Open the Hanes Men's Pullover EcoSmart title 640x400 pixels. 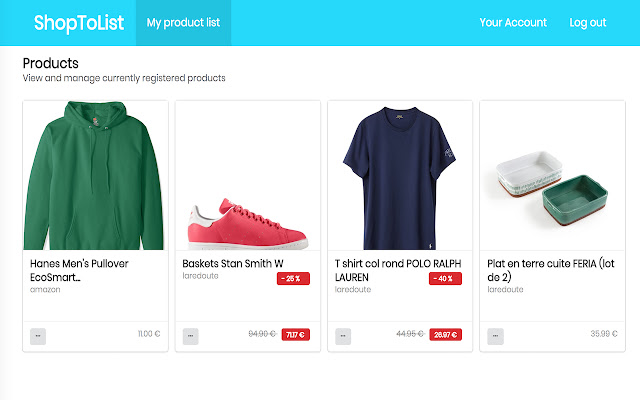click(x=79, y=270)
